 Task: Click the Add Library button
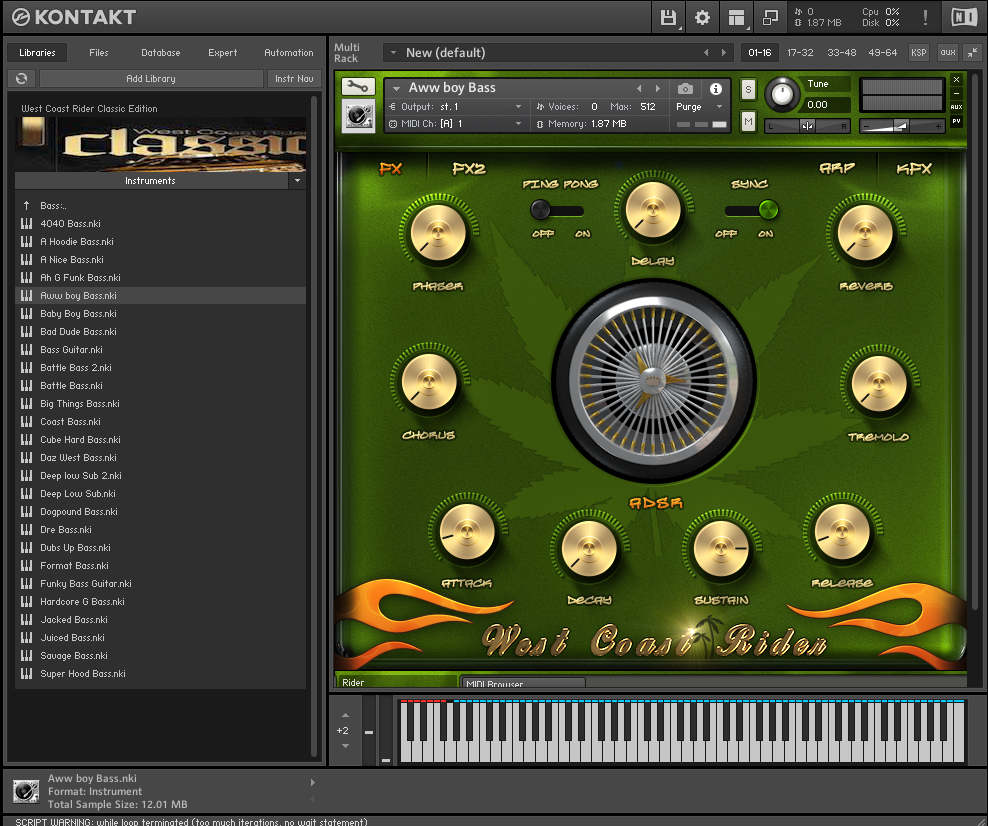click(x=151, y=78)
